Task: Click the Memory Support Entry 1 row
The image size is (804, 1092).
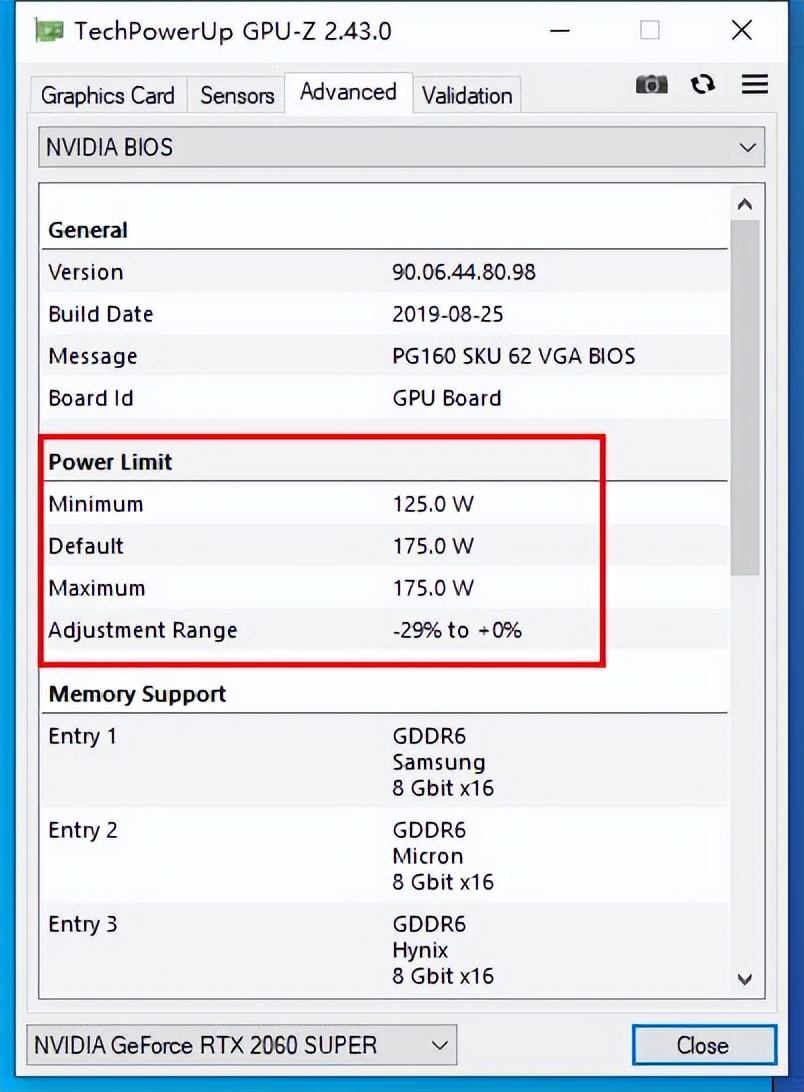Action: (384, 762)
